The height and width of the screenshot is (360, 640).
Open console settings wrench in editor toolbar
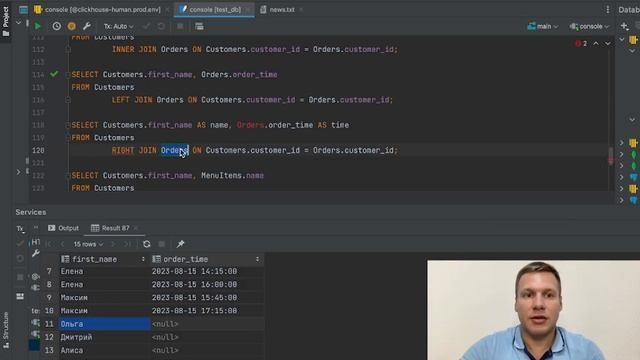pos(87,26)
